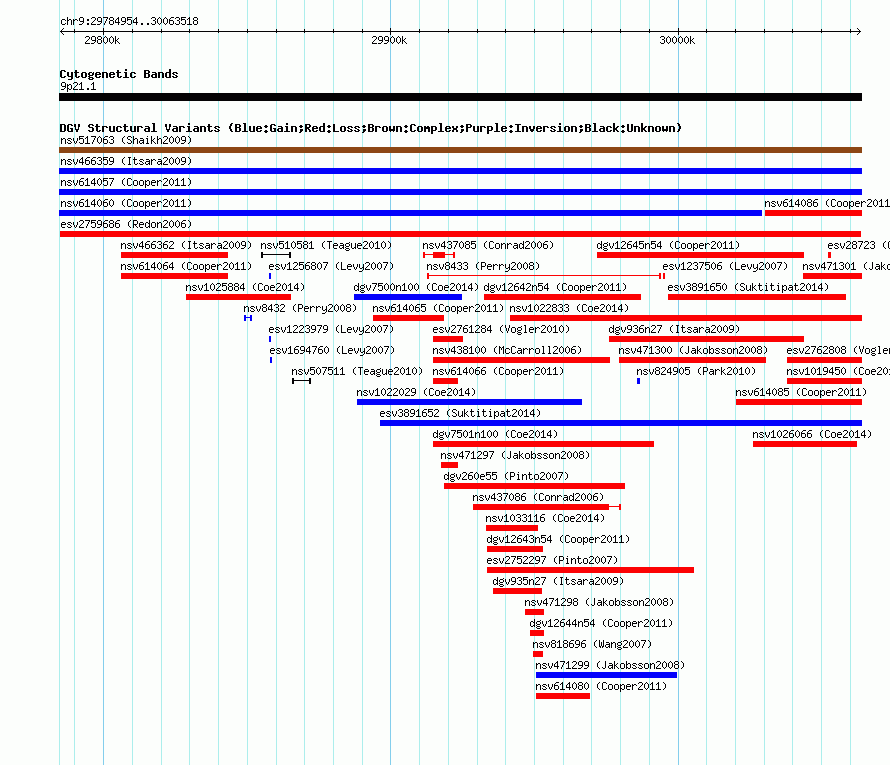Open nsv614066 (Cooper2011) variant label

tap(498, 371)
